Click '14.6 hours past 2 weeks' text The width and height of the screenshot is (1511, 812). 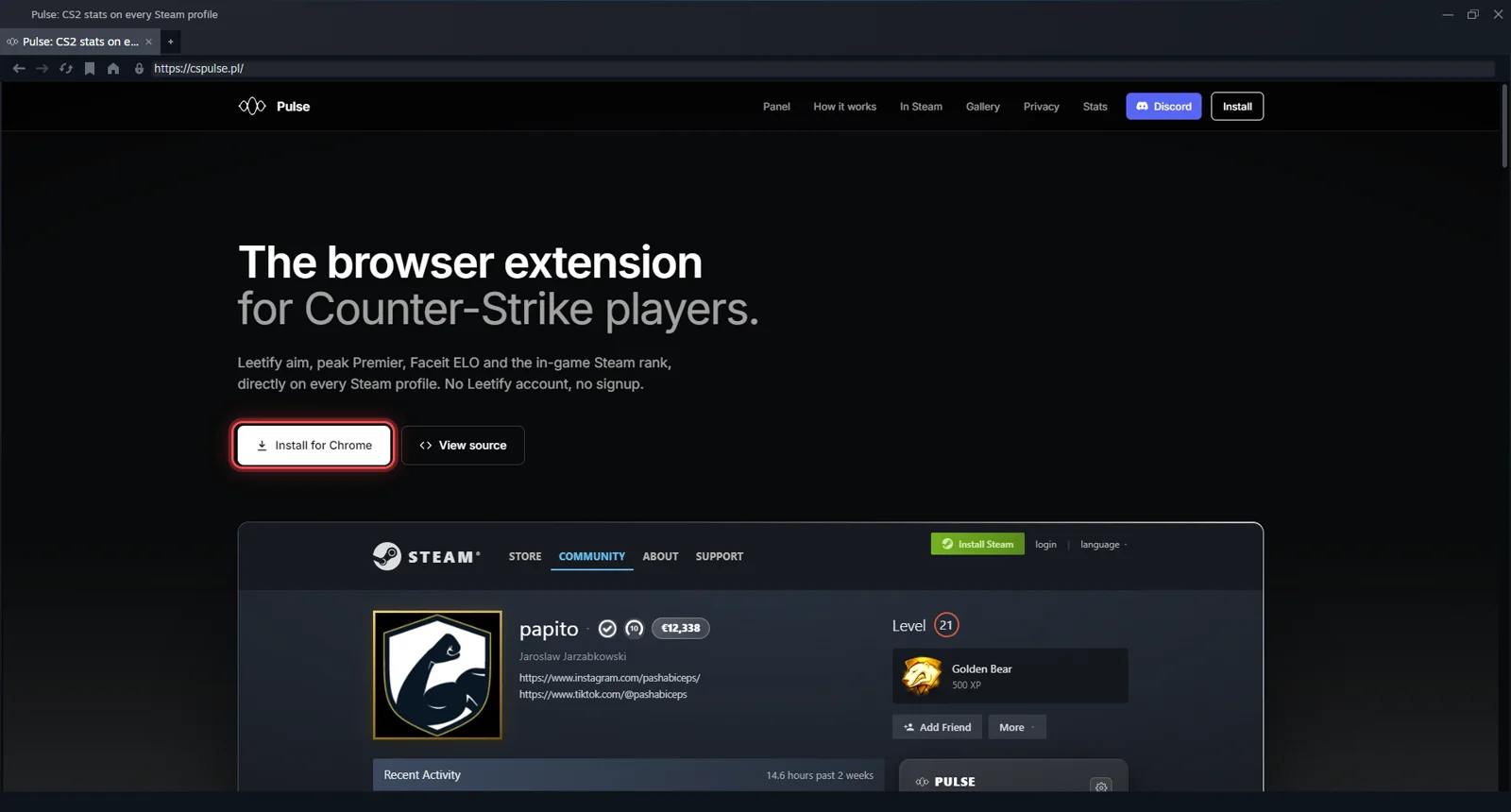point(820,775)
